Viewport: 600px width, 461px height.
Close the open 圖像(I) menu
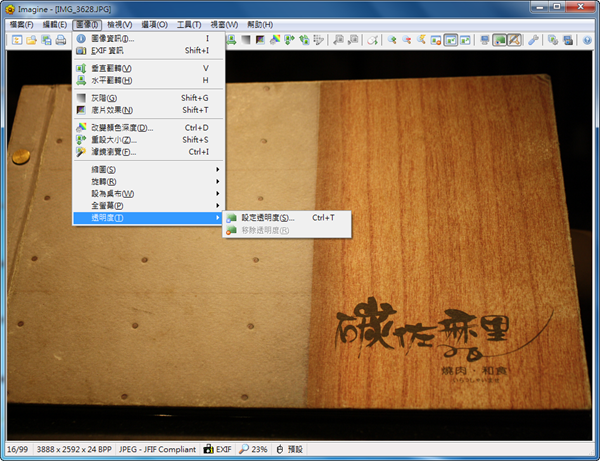pos(87,25)
